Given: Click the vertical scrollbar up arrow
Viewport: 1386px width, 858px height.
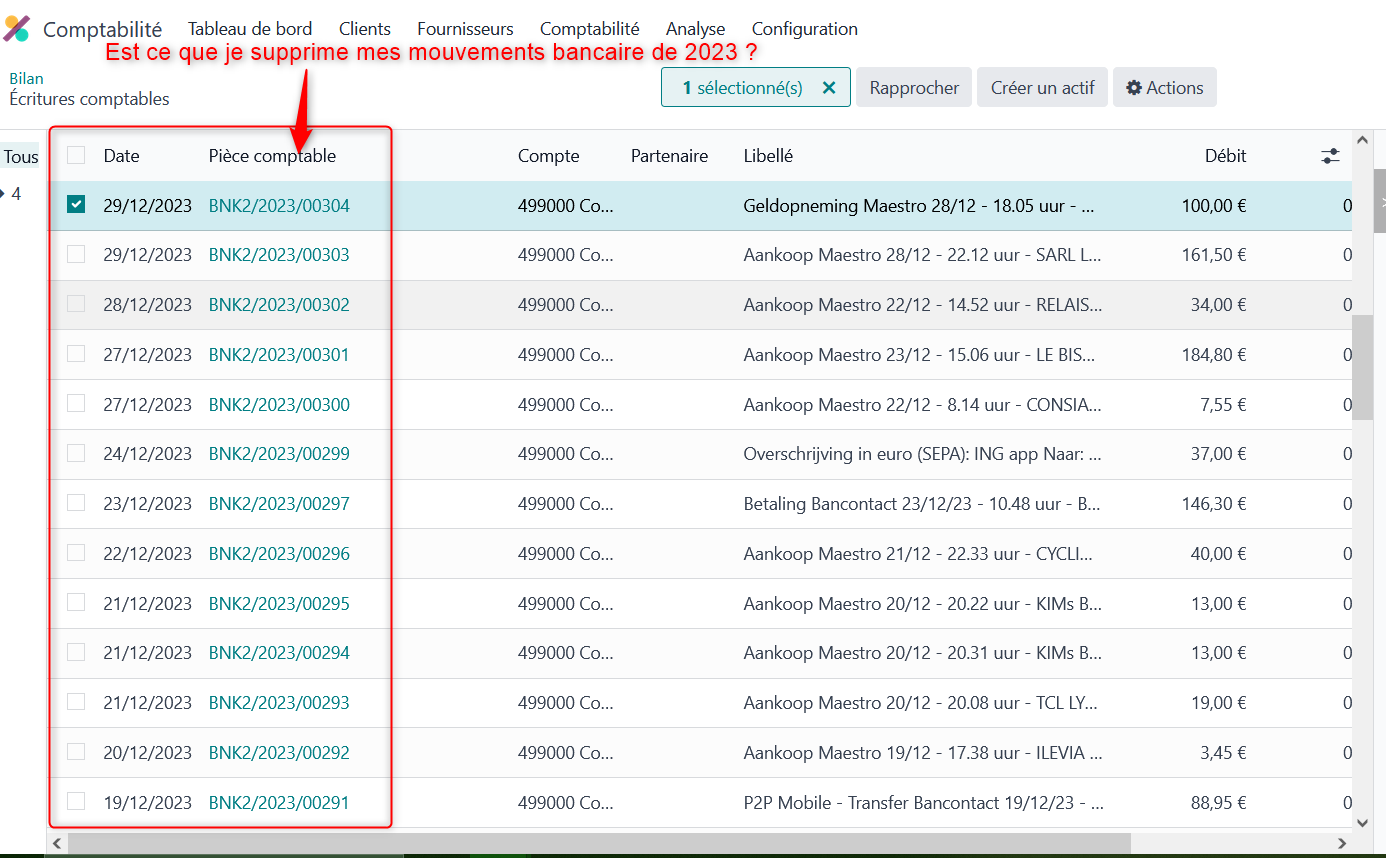Looking at the screenshot, I should pyautogui.click(x=1361, y=140).
